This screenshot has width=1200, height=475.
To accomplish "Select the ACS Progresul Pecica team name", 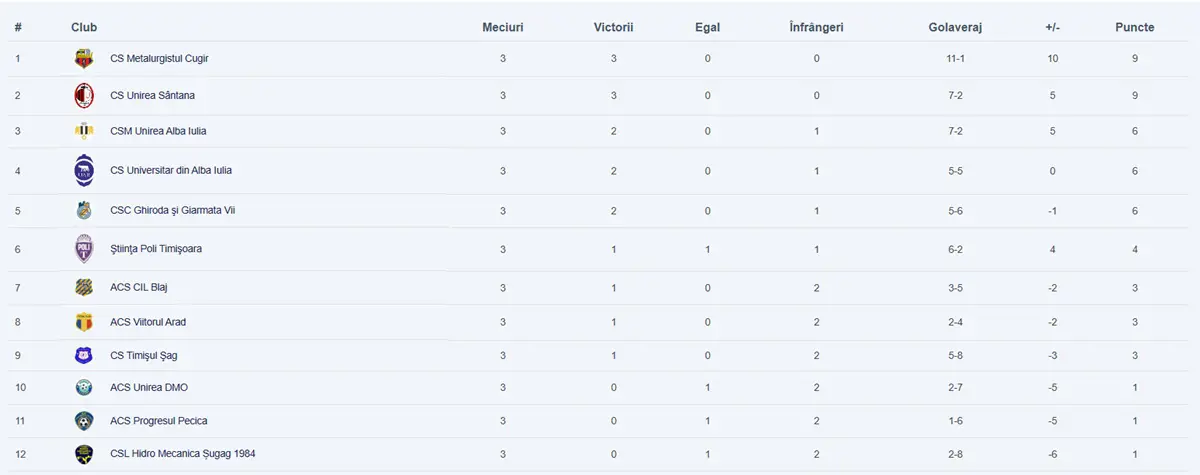I will [x=159, y=421].
